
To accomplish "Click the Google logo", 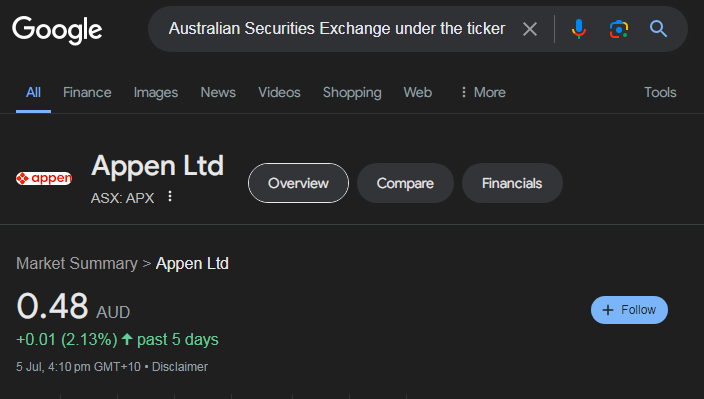I will coord(57,30).
